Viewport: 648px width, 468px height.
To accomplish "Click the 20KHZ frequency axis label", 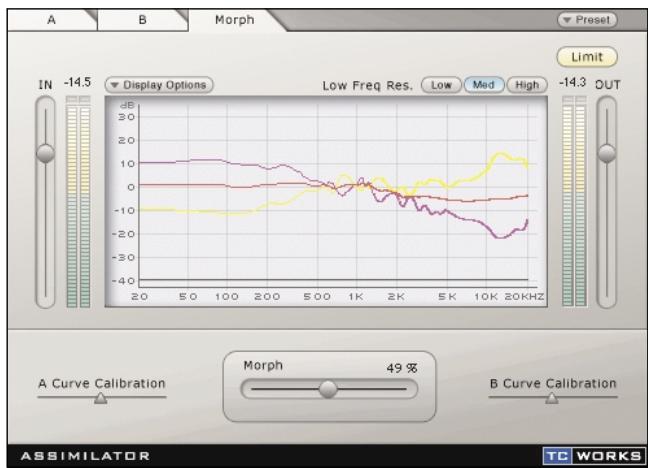I will [x=524, y=296].
